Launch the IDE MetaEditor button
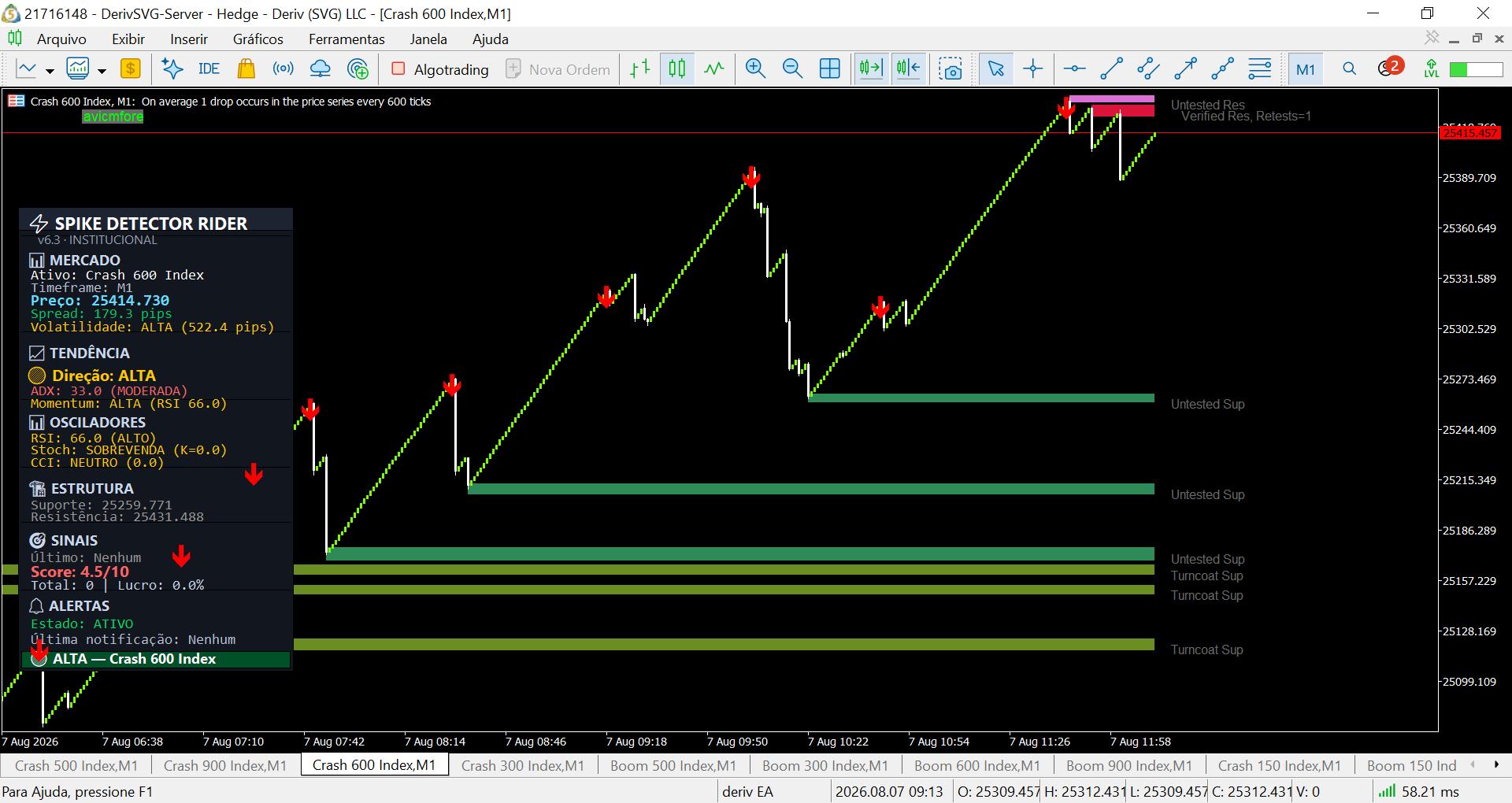1512x803 pixels. point(209,69)
